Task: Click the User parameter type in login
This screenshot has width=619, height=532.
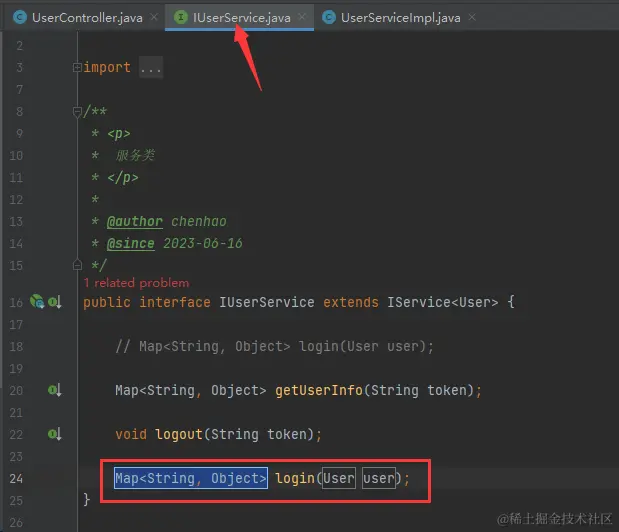Action: 339,478
